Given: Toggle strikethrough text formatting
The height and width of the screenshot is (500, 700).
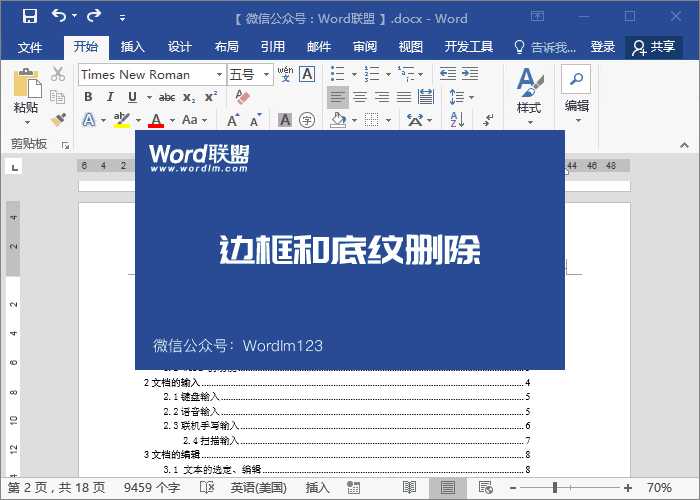Looking at the screenshot, I should (x=167, y=97).
